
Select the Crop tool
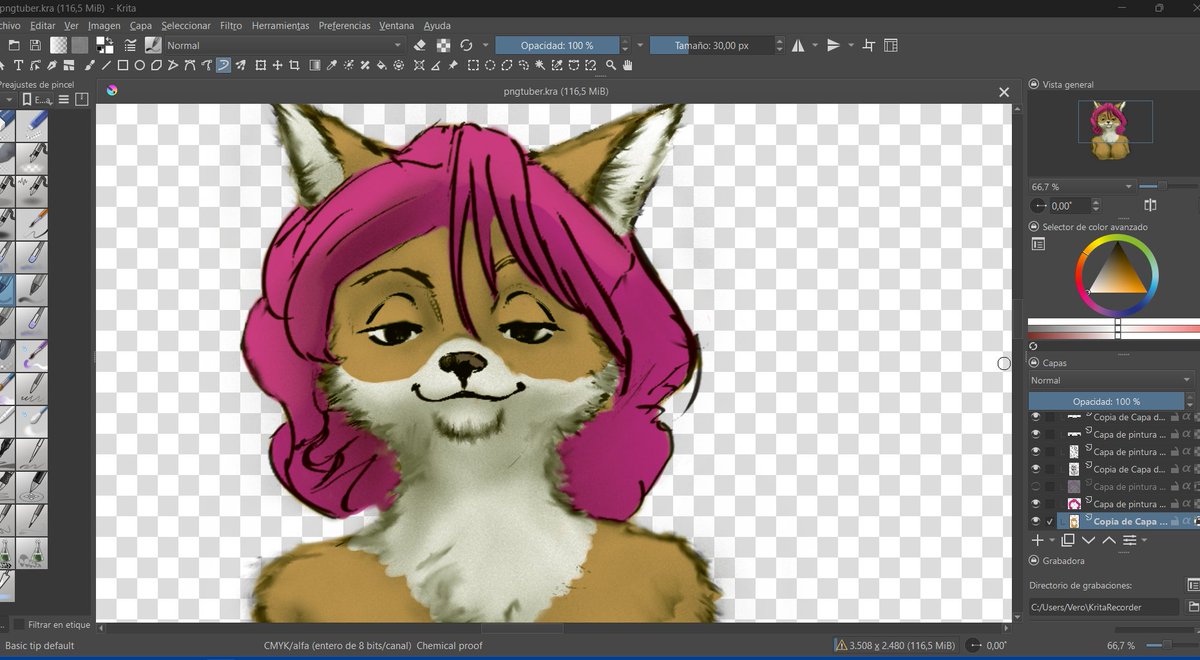(x=294, y=65)
